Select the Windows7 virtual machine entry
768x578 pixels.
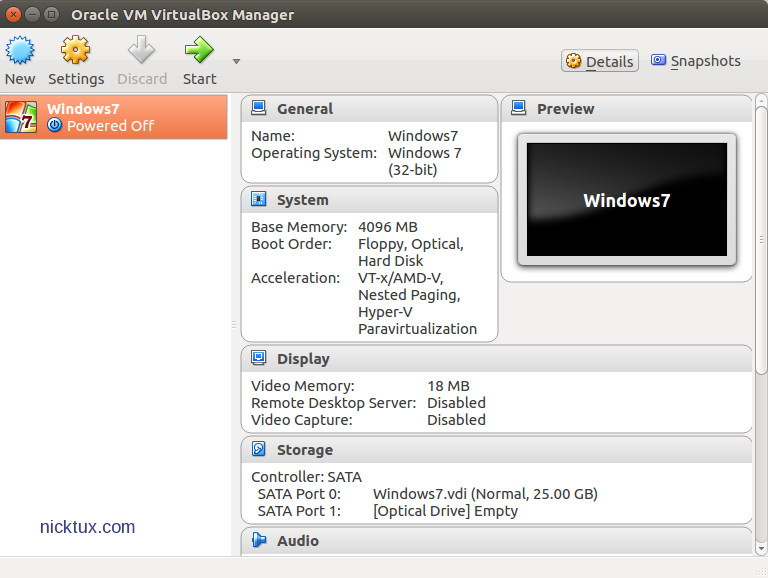114,117
